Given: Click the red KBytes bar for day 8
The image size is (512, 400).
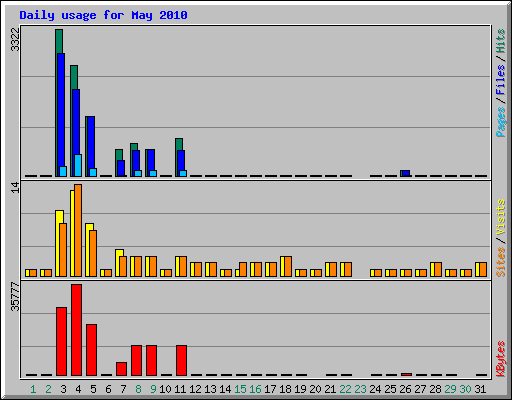Looking at the screenshot, I should (136, 361).
